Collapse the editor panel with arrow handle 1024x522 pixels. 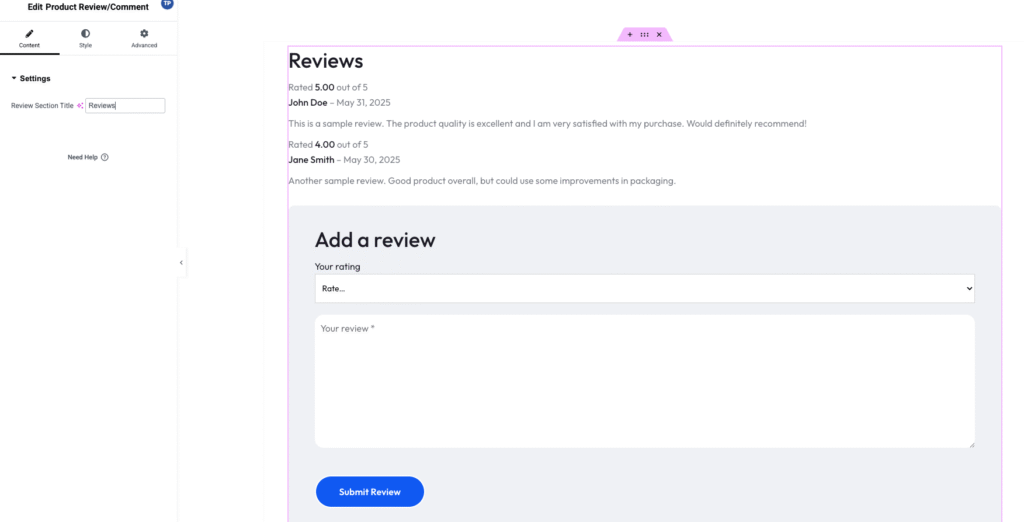(181, 263)
